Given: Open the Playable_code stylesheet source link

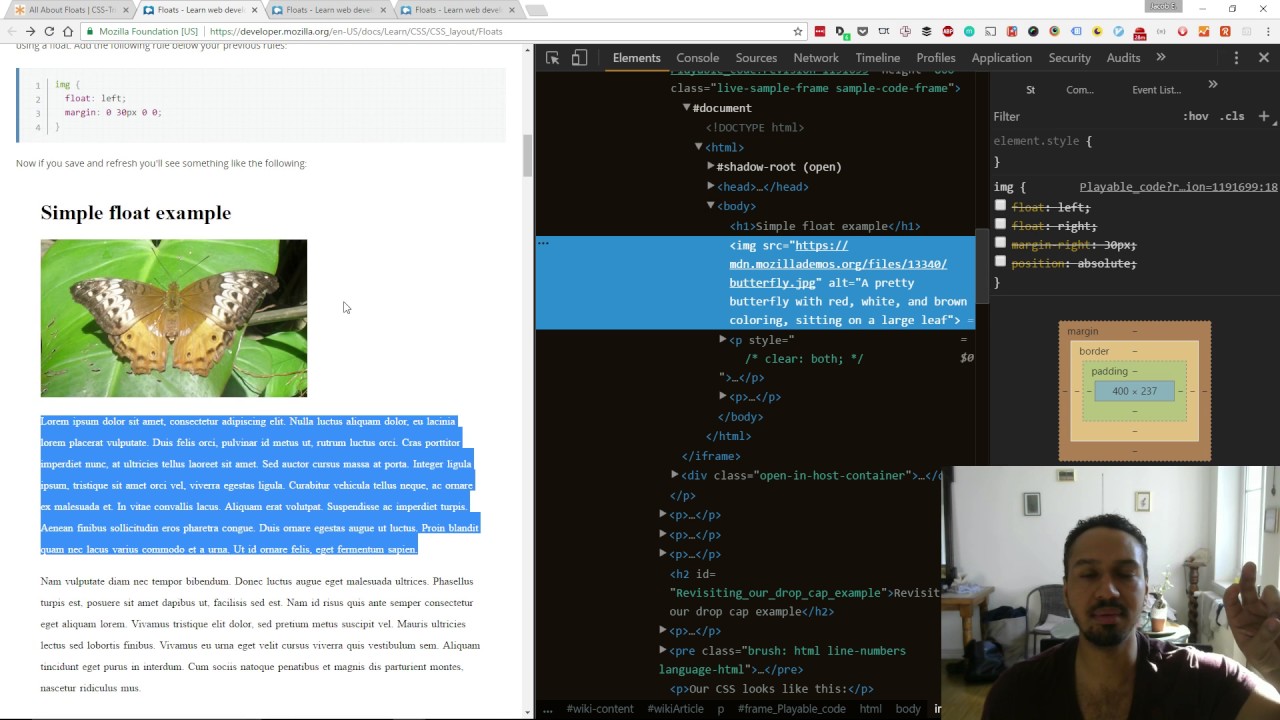Looking at the screenshot, I should point(1178,187).
